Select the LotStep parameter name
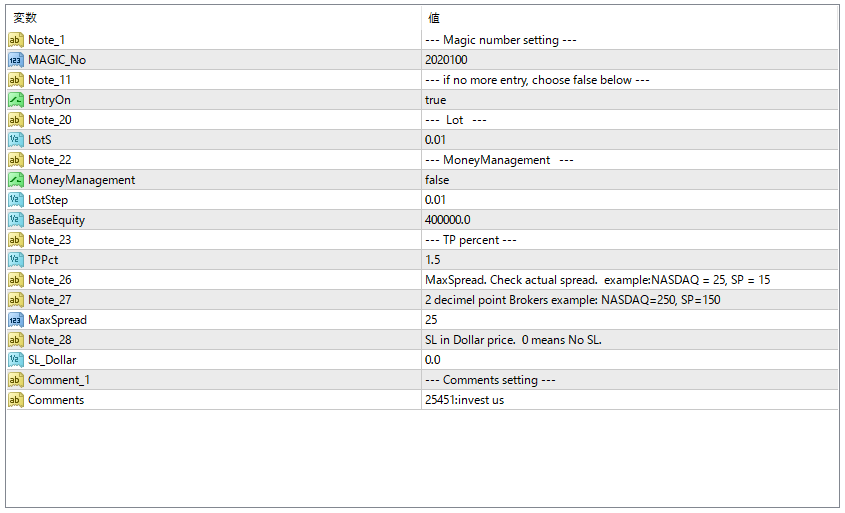 (48, 200)
